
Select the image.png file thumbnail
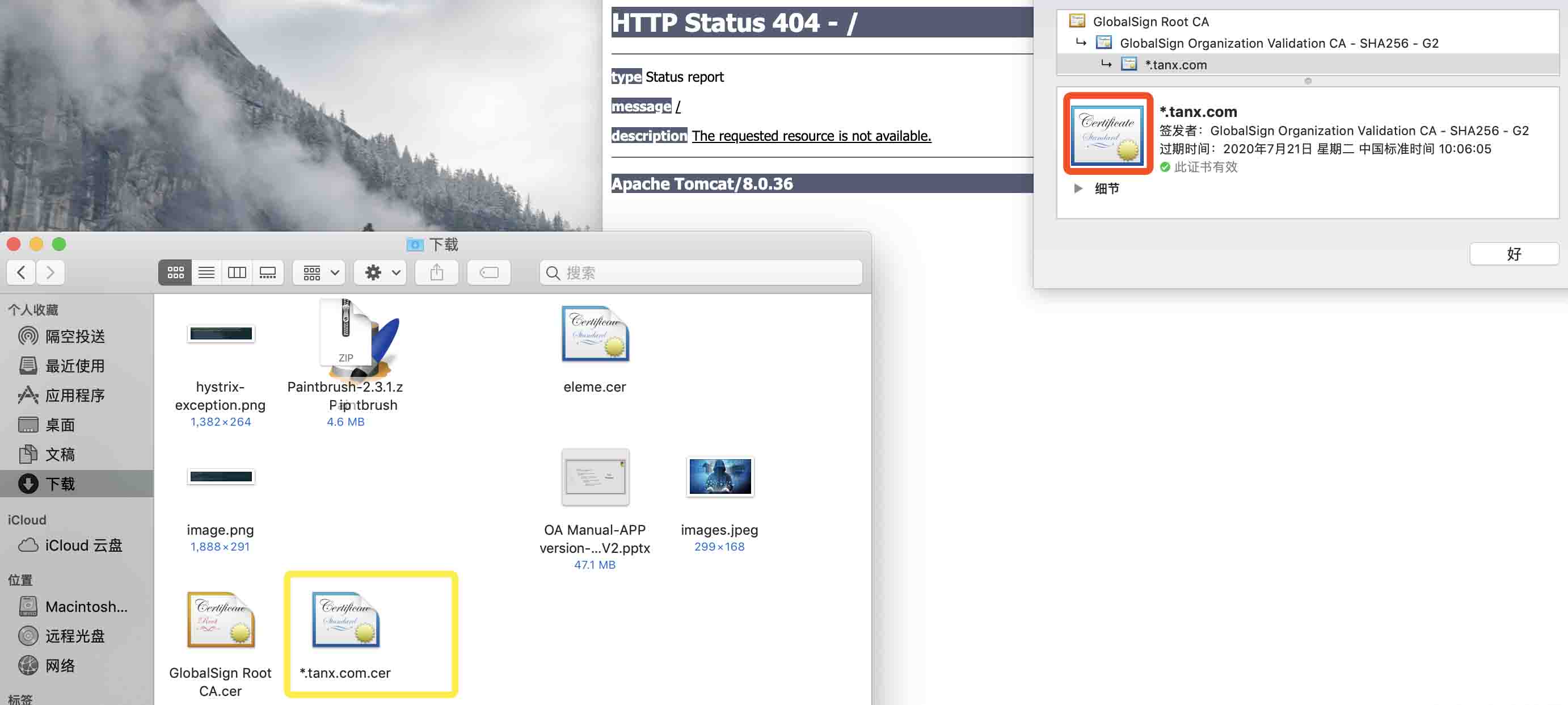(x=220, y=477)
